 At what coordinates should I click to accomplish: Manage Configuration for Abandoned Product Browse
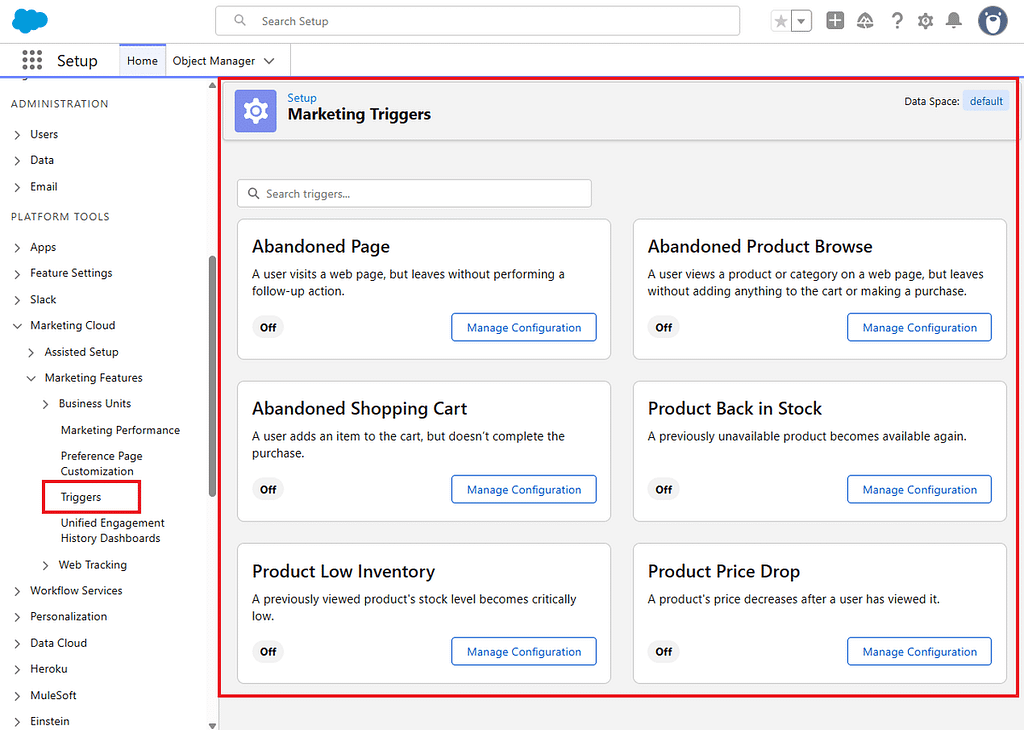(x=920, y=327)
